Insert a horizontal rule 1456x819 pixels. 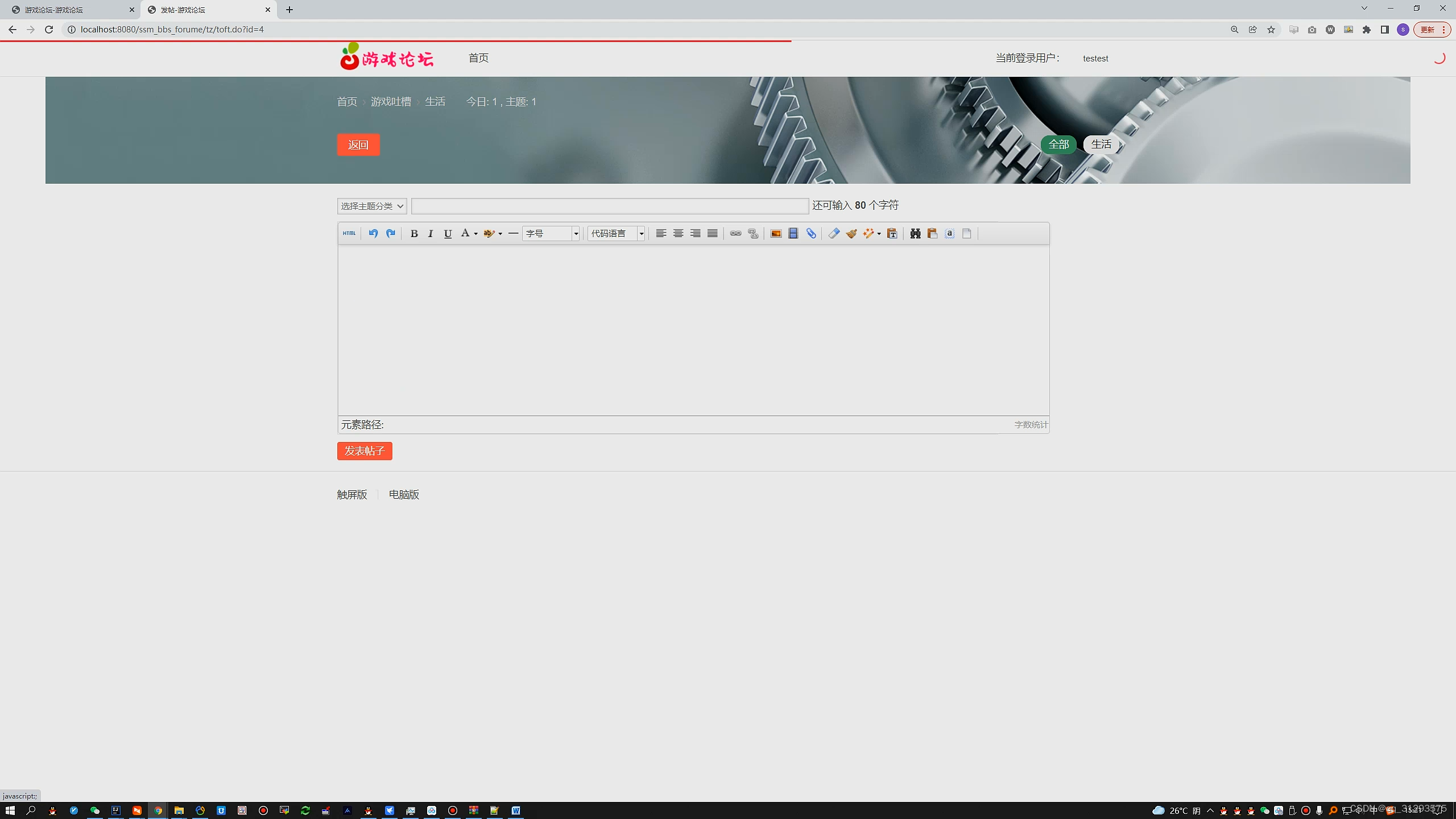tap(513, 233)
